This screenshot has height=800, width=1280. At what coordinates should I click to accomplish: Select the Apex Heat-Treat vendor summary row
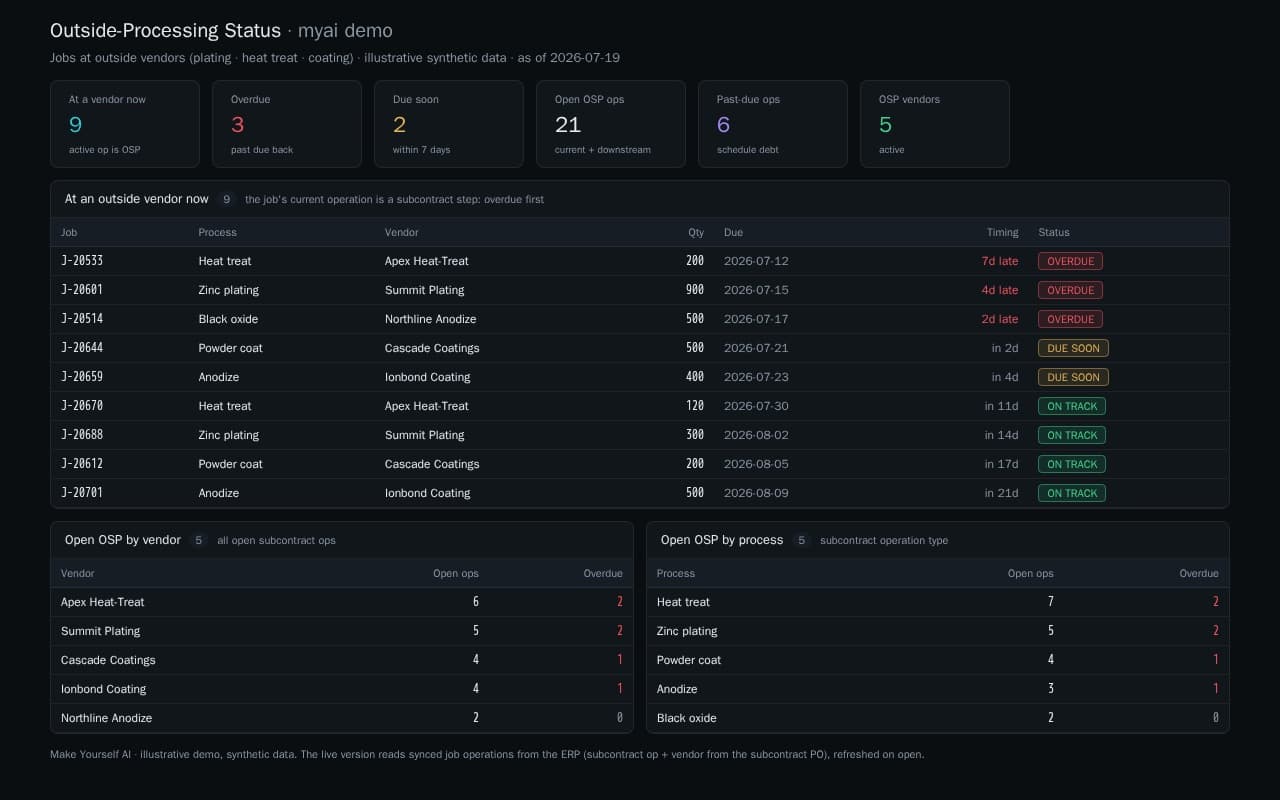pyautogui.click(x=342, y=602)
